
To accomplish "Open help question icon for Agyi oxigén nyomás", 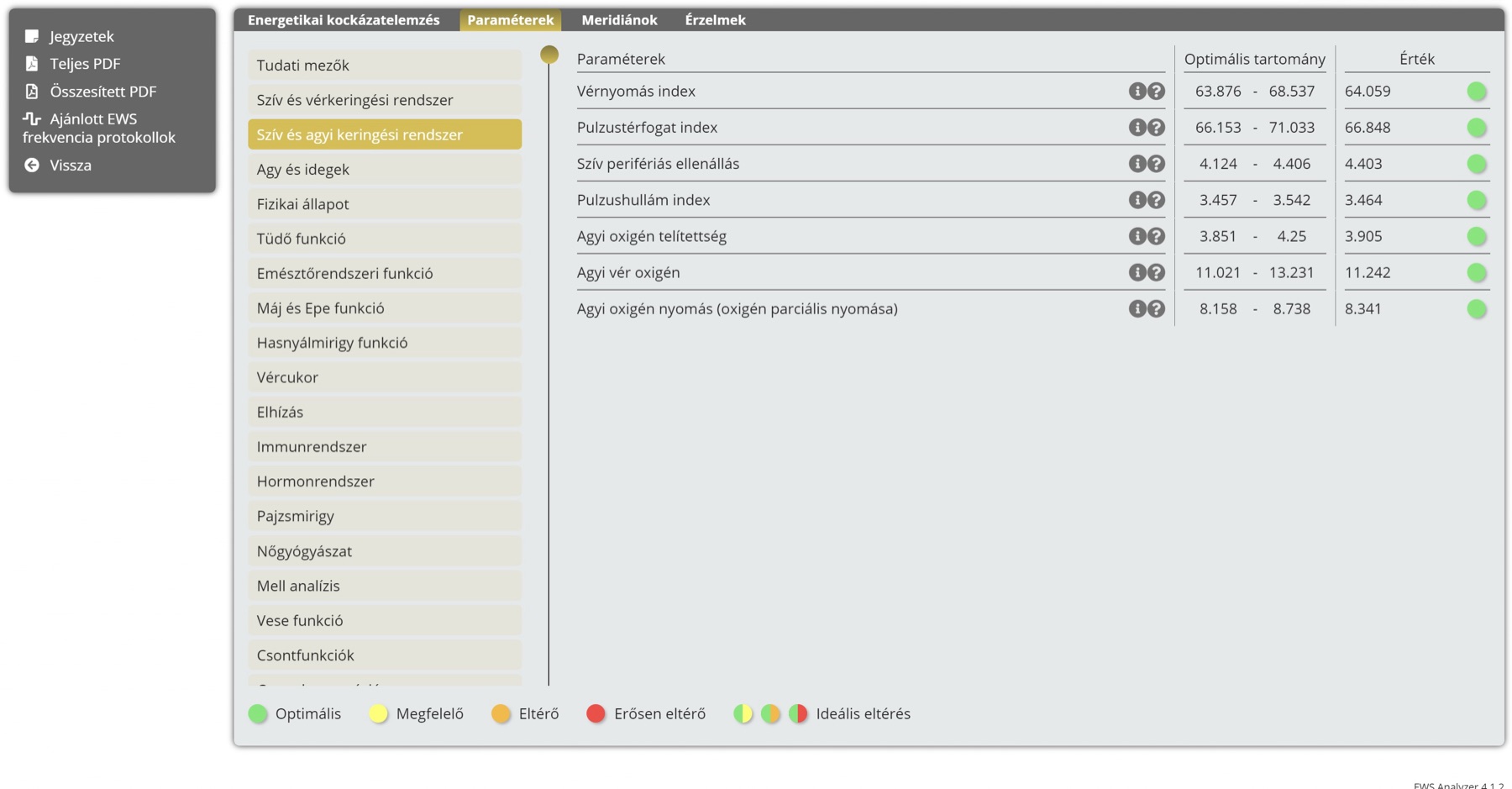I will (x=1157, y=308).
